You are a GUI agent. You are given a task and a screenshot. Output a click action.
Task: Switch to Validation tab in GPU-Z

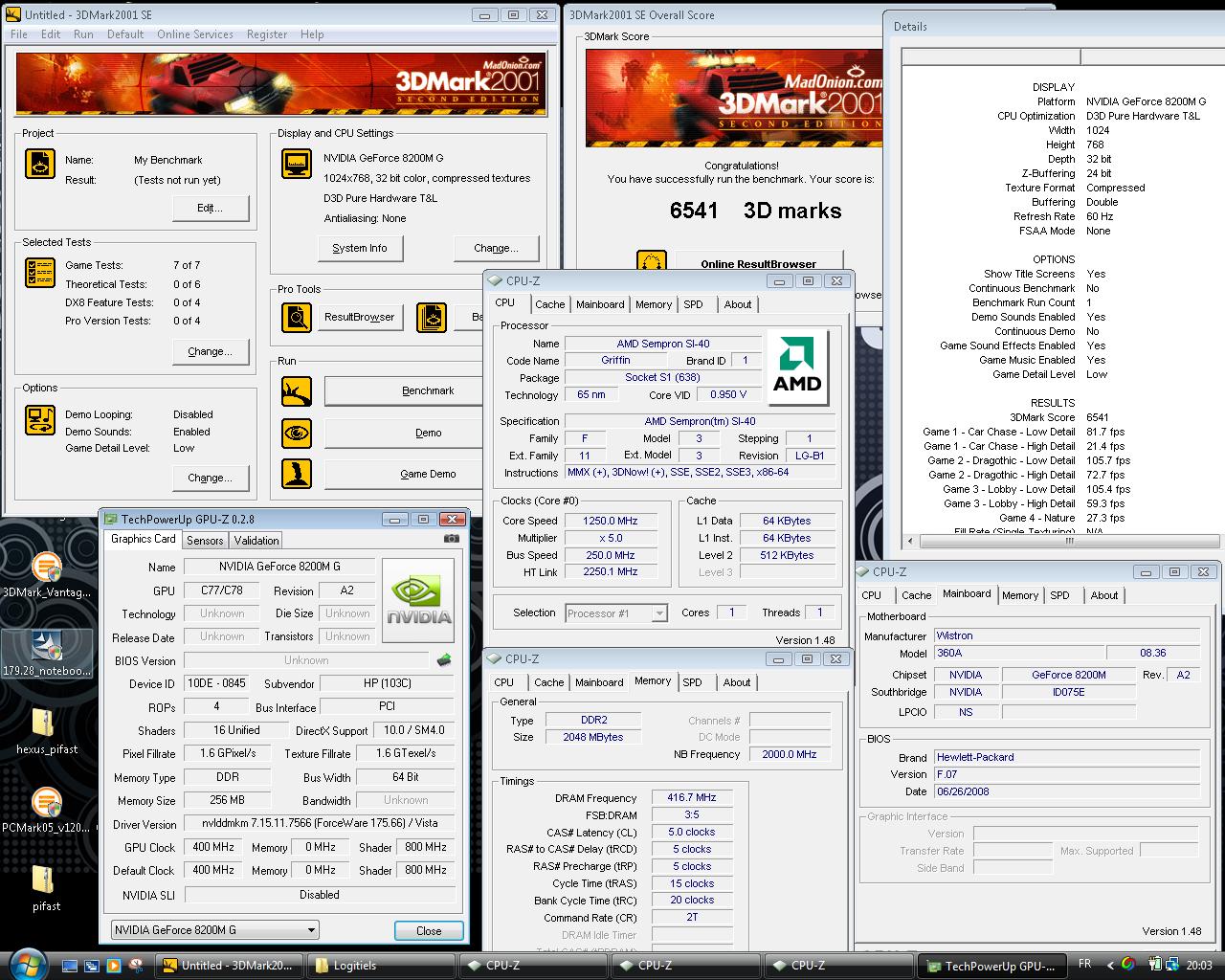coord(256,540)
